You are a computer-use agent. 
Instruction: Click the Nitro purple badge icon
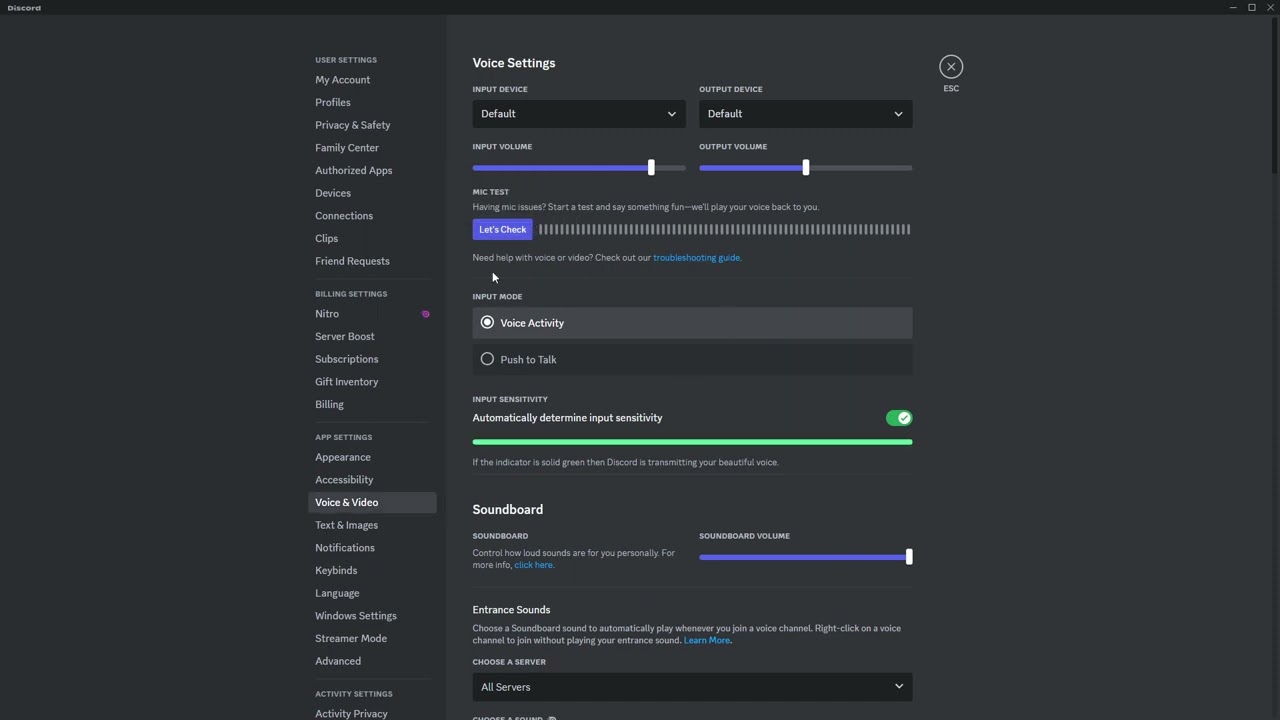pyautogui.click(x=425, y=314)
